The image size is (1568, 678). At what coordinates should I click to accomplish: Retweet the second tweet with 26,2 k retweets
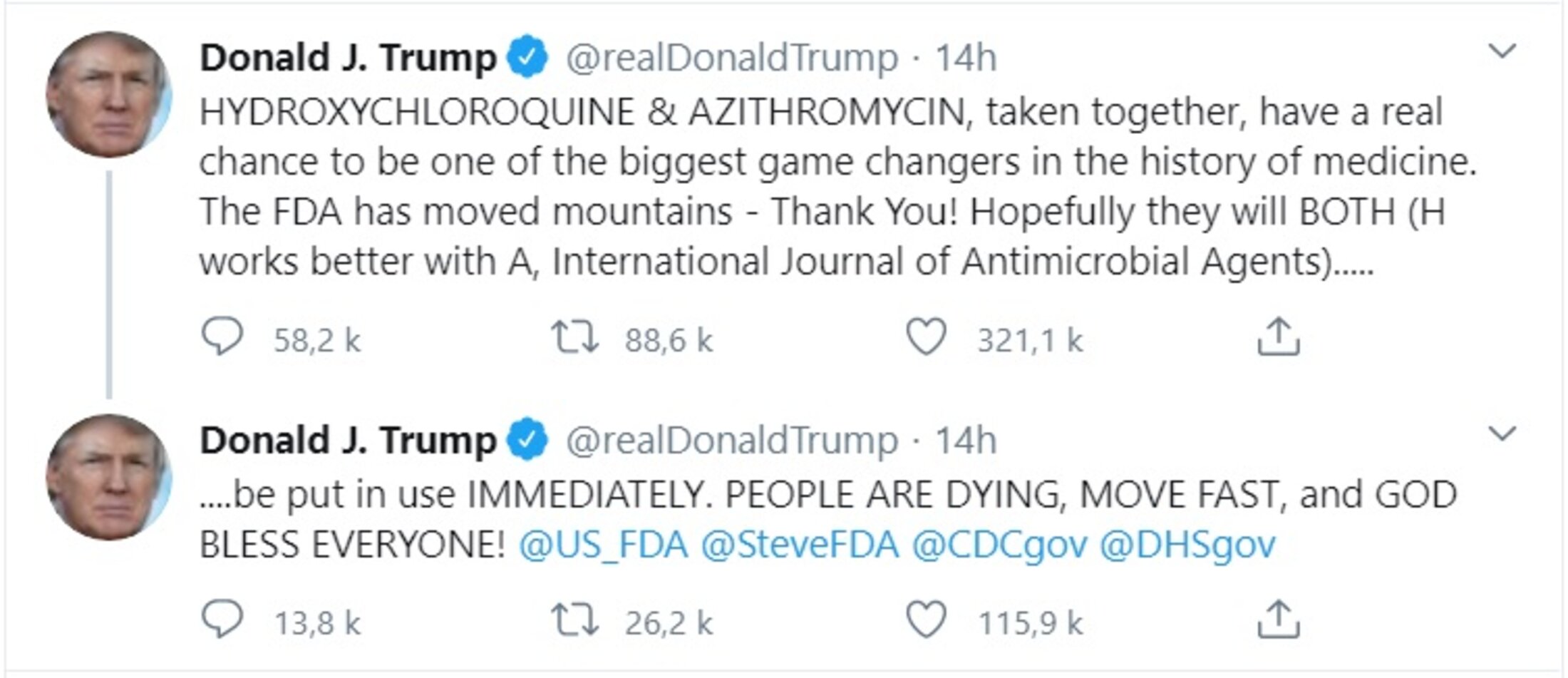pyautogui.click(x=575, y=621)
